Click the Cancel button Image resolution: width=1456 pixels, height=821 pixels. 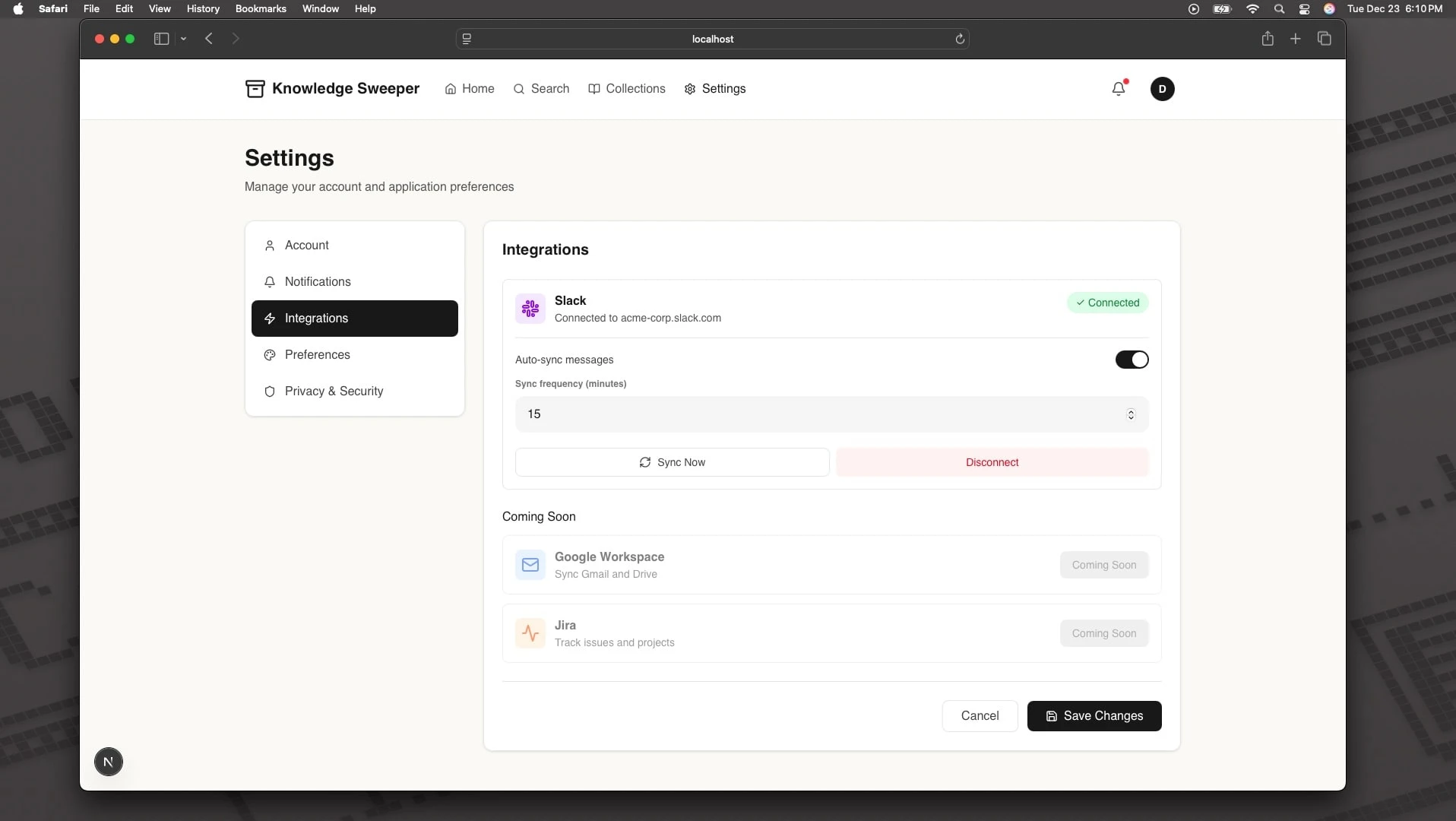980,716
